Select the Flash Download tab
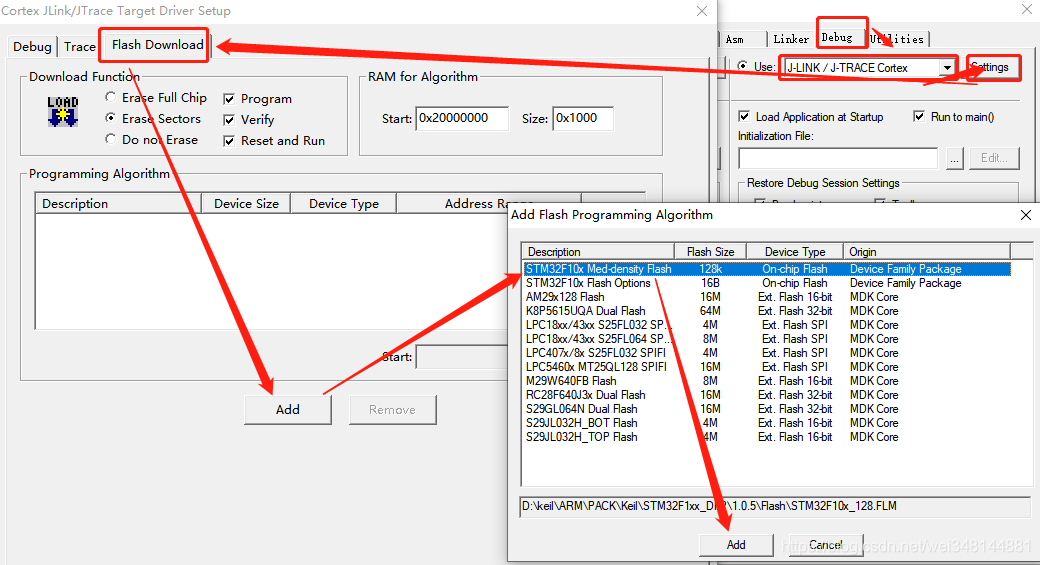Screen dimensions: 1040x565 coord(157,44)
